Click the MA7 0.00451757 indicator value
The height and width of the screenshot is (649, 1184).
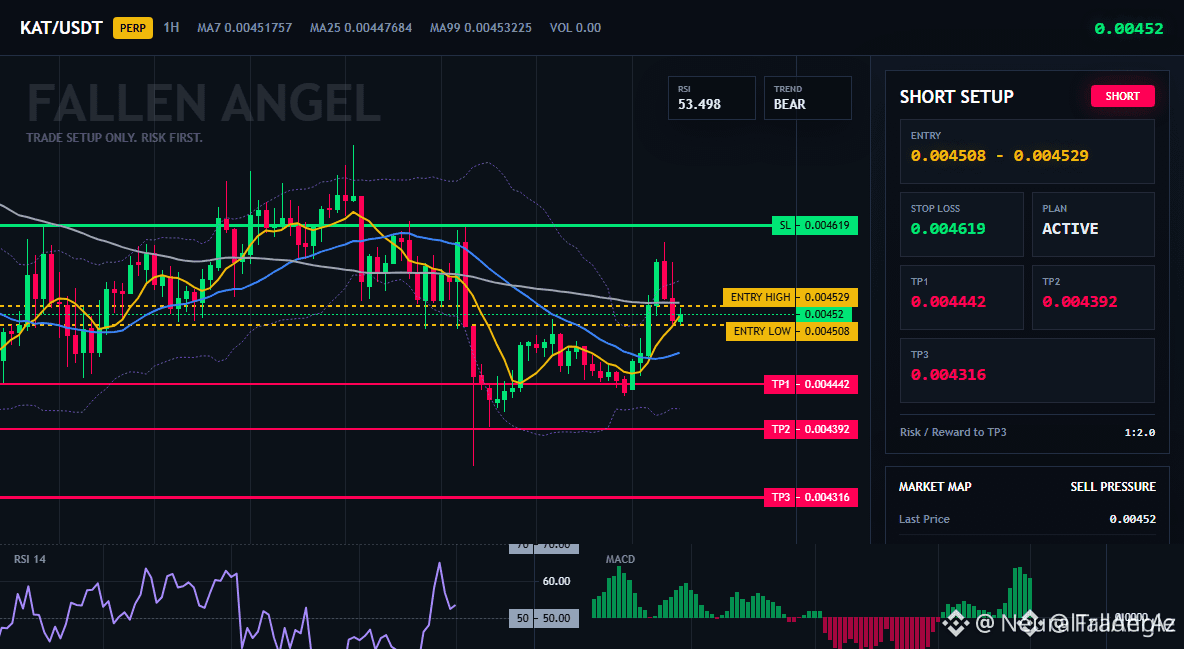(245, 28)
